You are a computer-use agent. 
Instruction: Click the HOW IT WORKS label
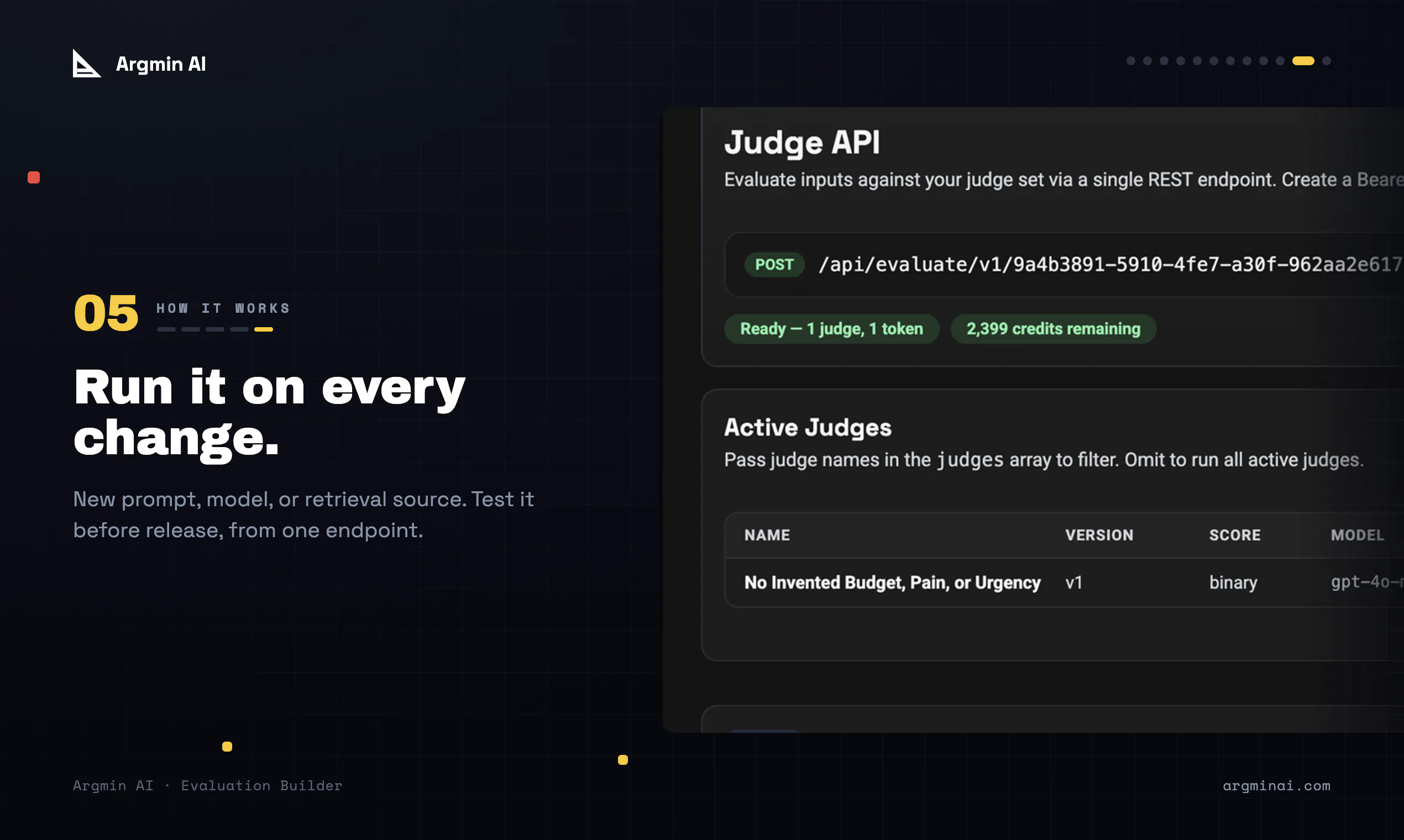(223, 308)
